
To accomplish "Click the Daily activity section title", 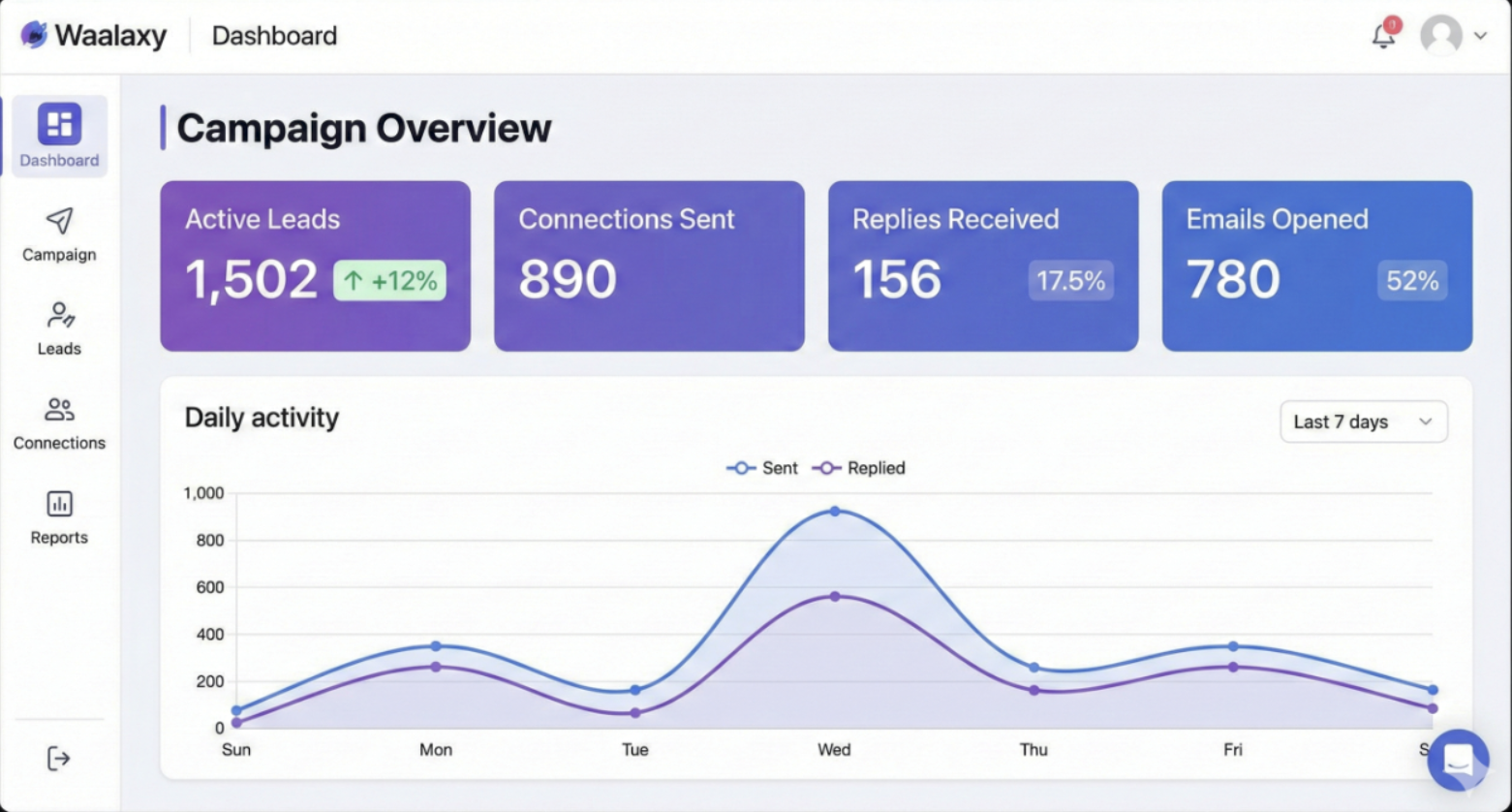I will click(261, 418).
